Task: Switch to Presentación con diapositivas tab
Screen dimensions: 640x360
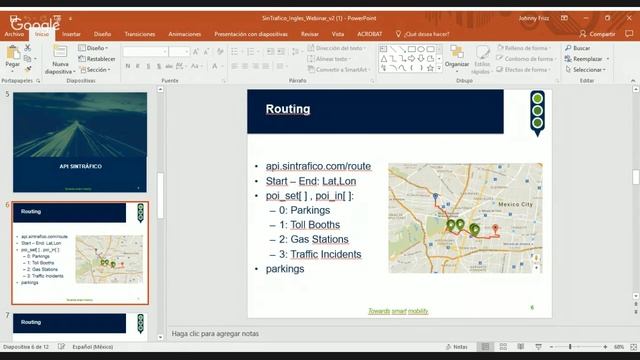Action: (251, 34)
